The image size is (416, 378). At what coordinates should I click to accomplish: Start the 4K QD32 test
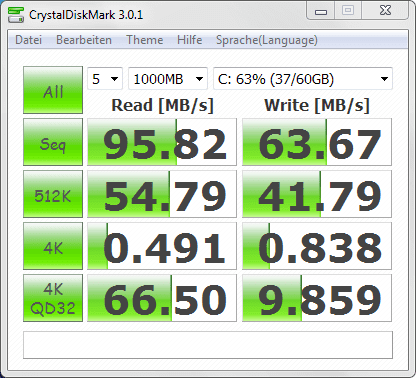(53, 298)
